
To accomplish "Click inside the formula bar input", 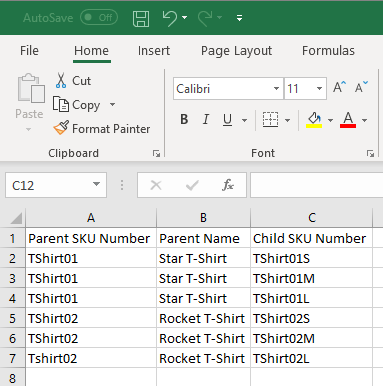I will [316, 185].
